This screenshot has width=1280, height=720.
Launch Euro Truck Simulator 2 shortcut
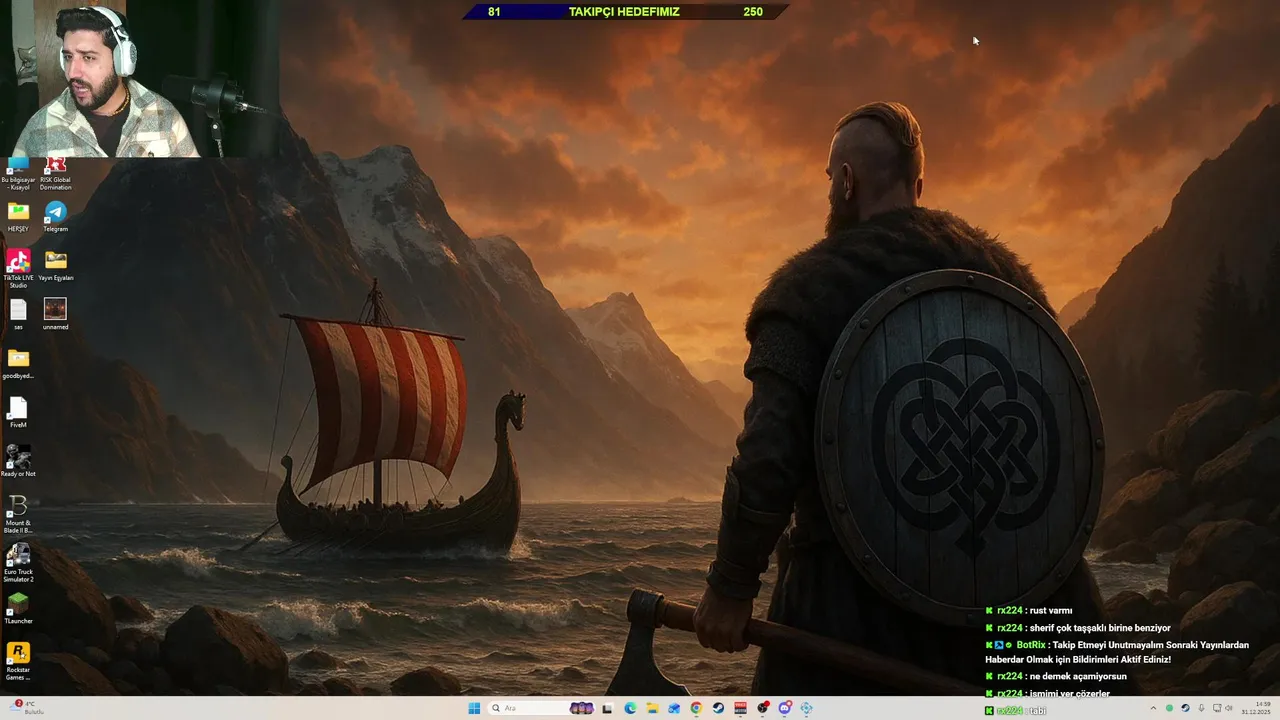(x=18, y=563)
